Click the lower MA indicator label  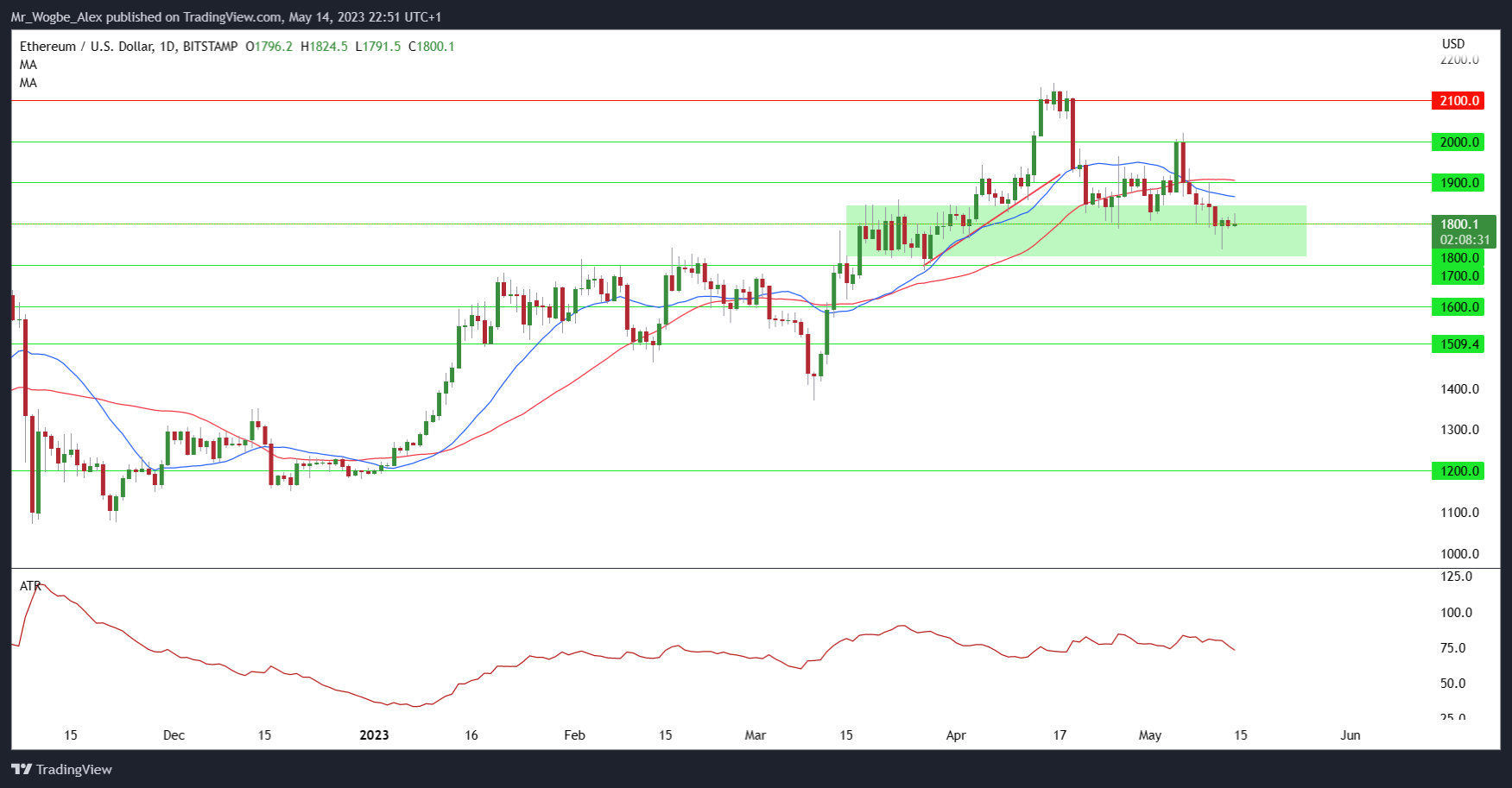point(28,83)
